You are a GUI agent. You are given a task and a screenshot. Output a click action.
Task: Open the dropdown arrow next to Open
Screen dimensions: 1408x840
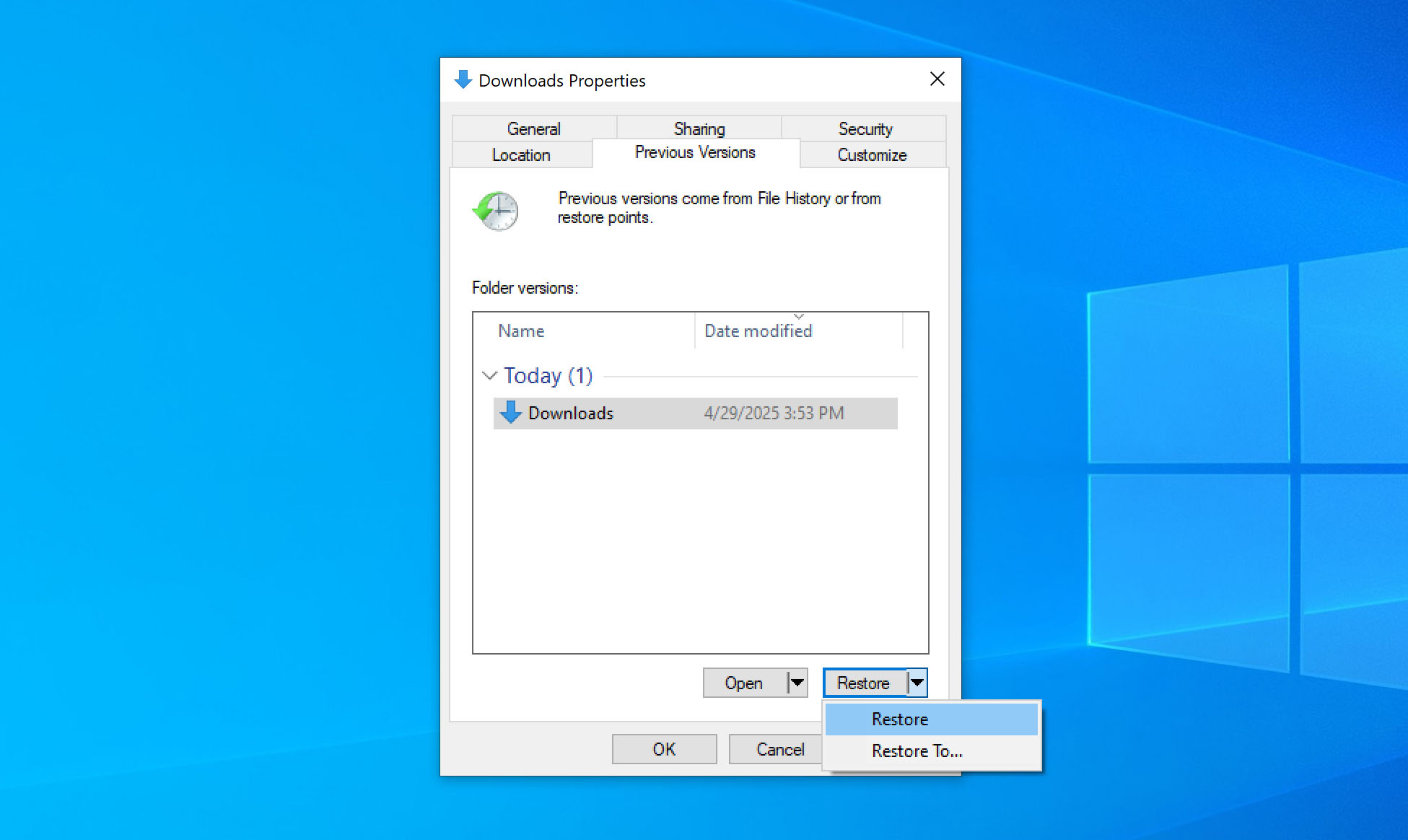[x=797, y=683]
